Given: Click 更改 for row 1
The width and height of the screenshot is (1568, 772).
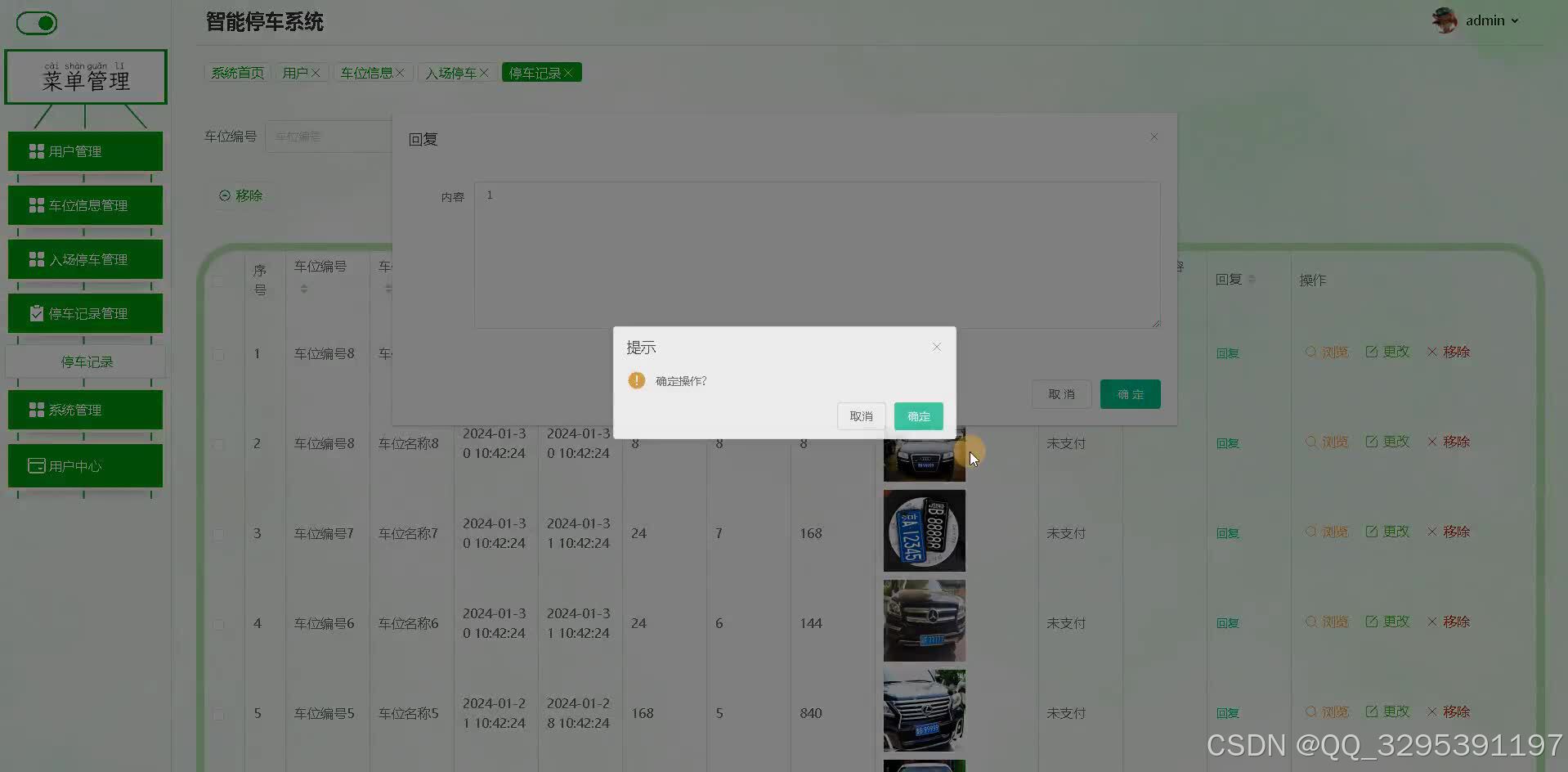Looking at the screenshot, I should 1387,352.
